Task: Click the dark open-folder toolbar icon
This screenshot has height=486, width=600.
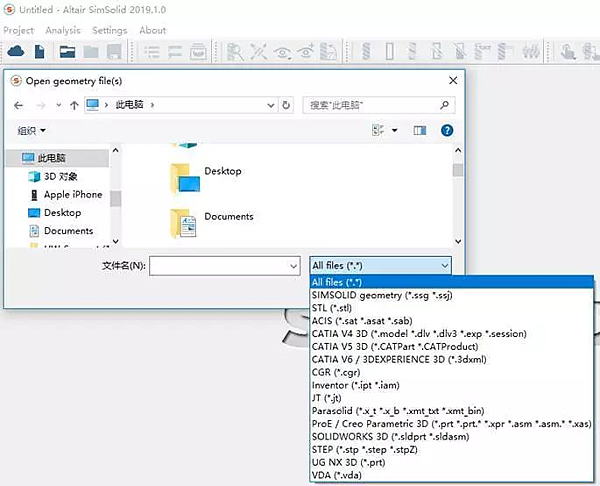Action: (x=67, y=51)
